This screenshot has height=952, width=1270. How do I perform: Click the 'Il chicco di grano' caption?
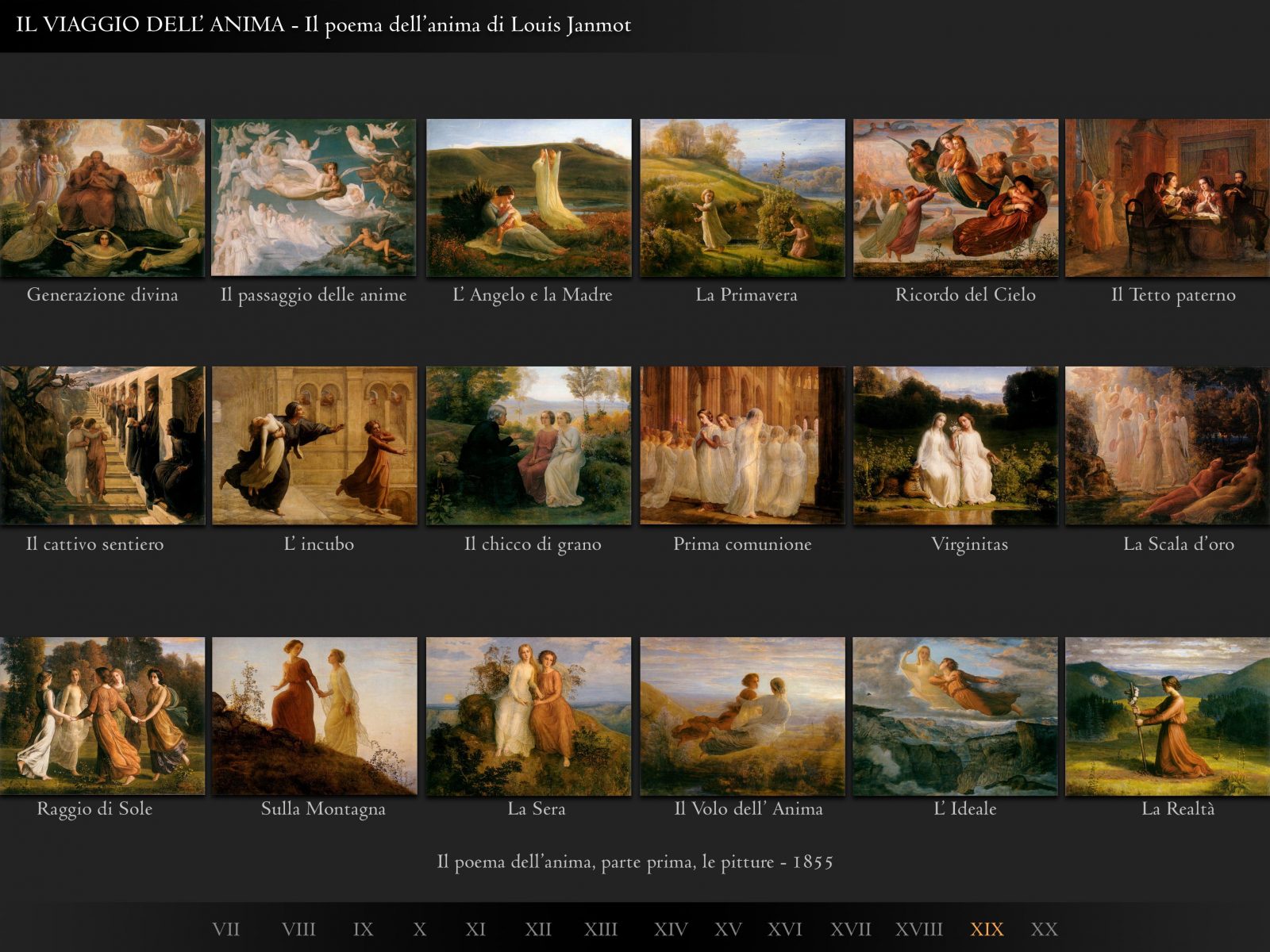pos(533,544)
